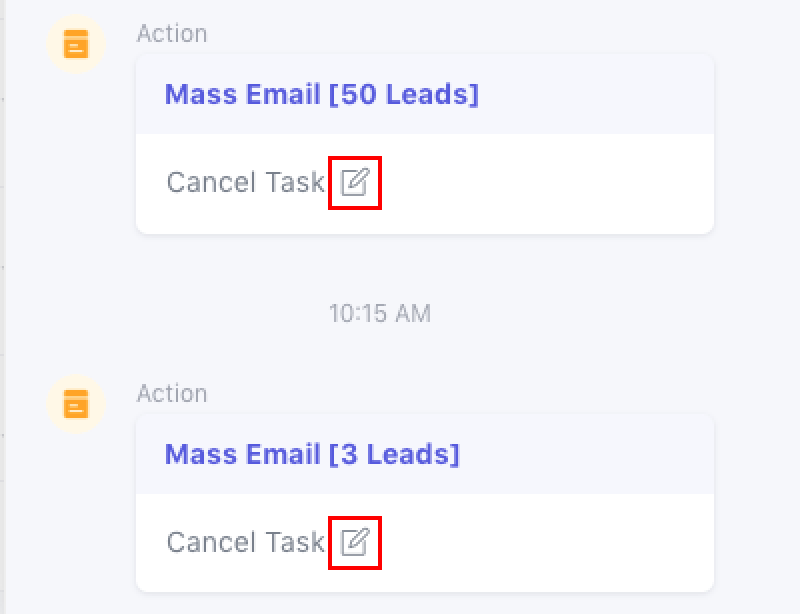The width and height of the screenshot is (800, 614).
Task: Click Cancel Task text in the 50 Leads card
Action: coord(245,182)
